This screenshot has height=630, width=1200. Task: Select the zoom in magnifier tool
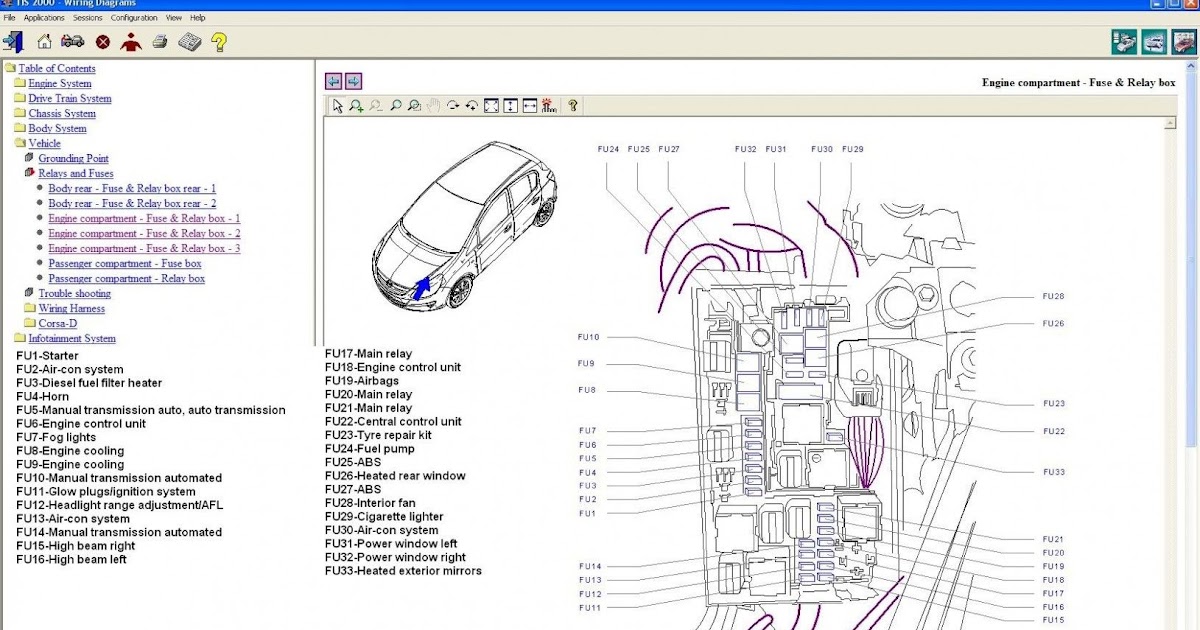[x=356, y=105]
